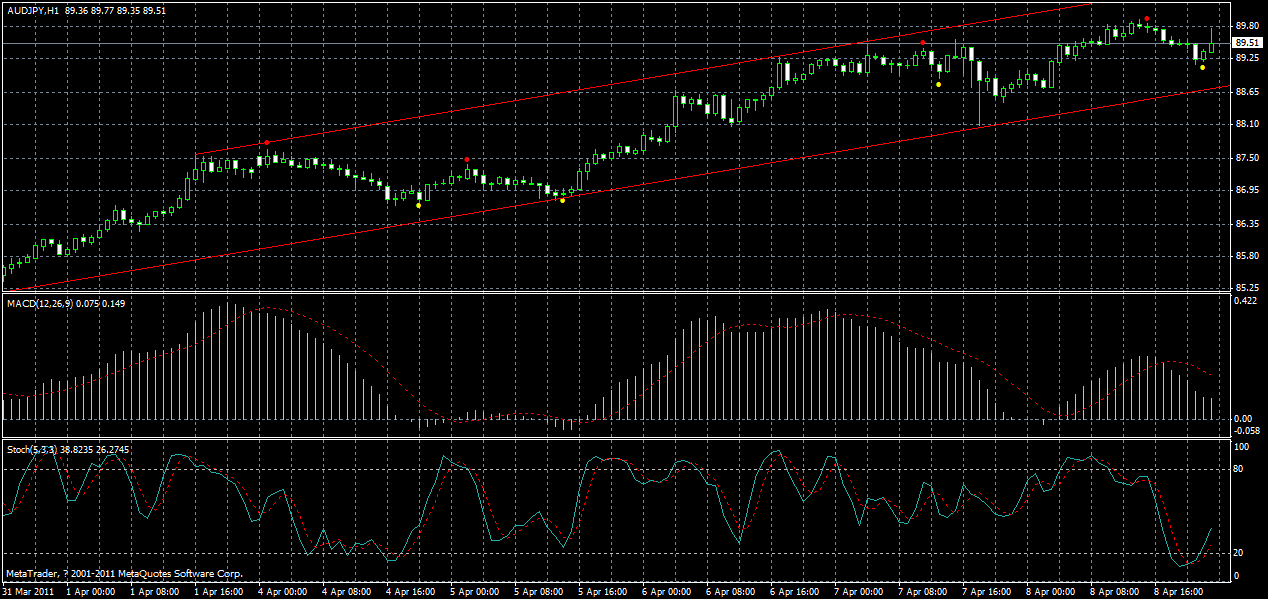Click the yellow signal dot near 7 Apr candles
Screen dimensions: 1268x599
pyautogui.click(x=939, y=84)
